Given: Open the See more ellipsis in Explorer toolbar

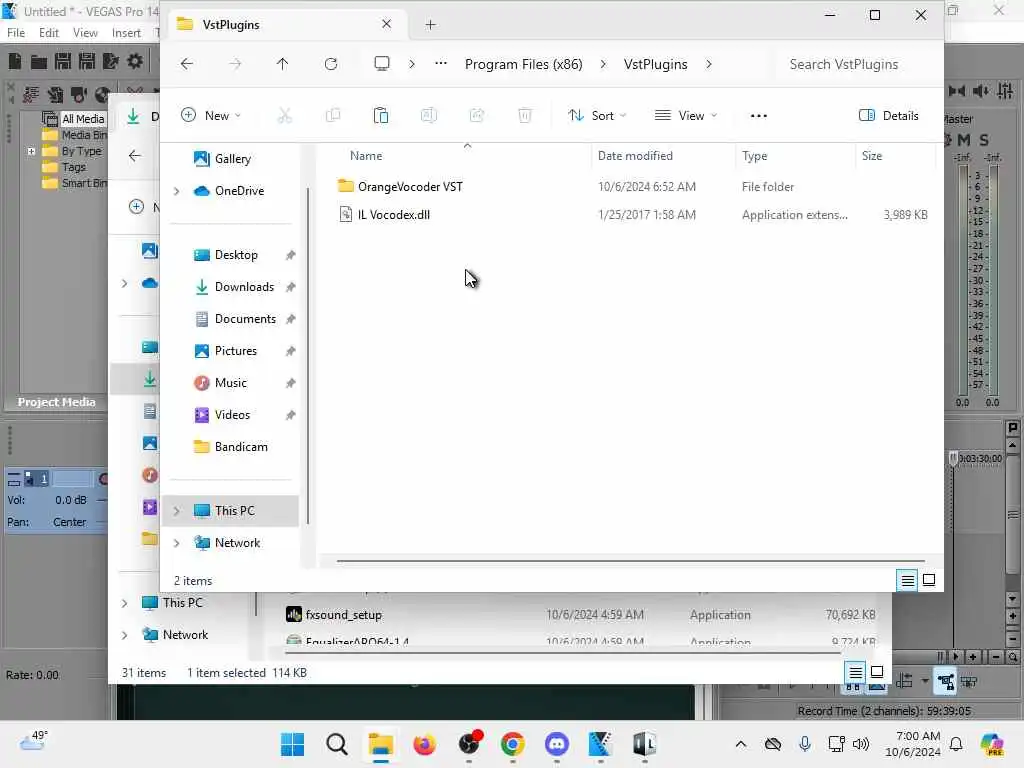Looking at the screenshot, I should click(x=759, y=116).
